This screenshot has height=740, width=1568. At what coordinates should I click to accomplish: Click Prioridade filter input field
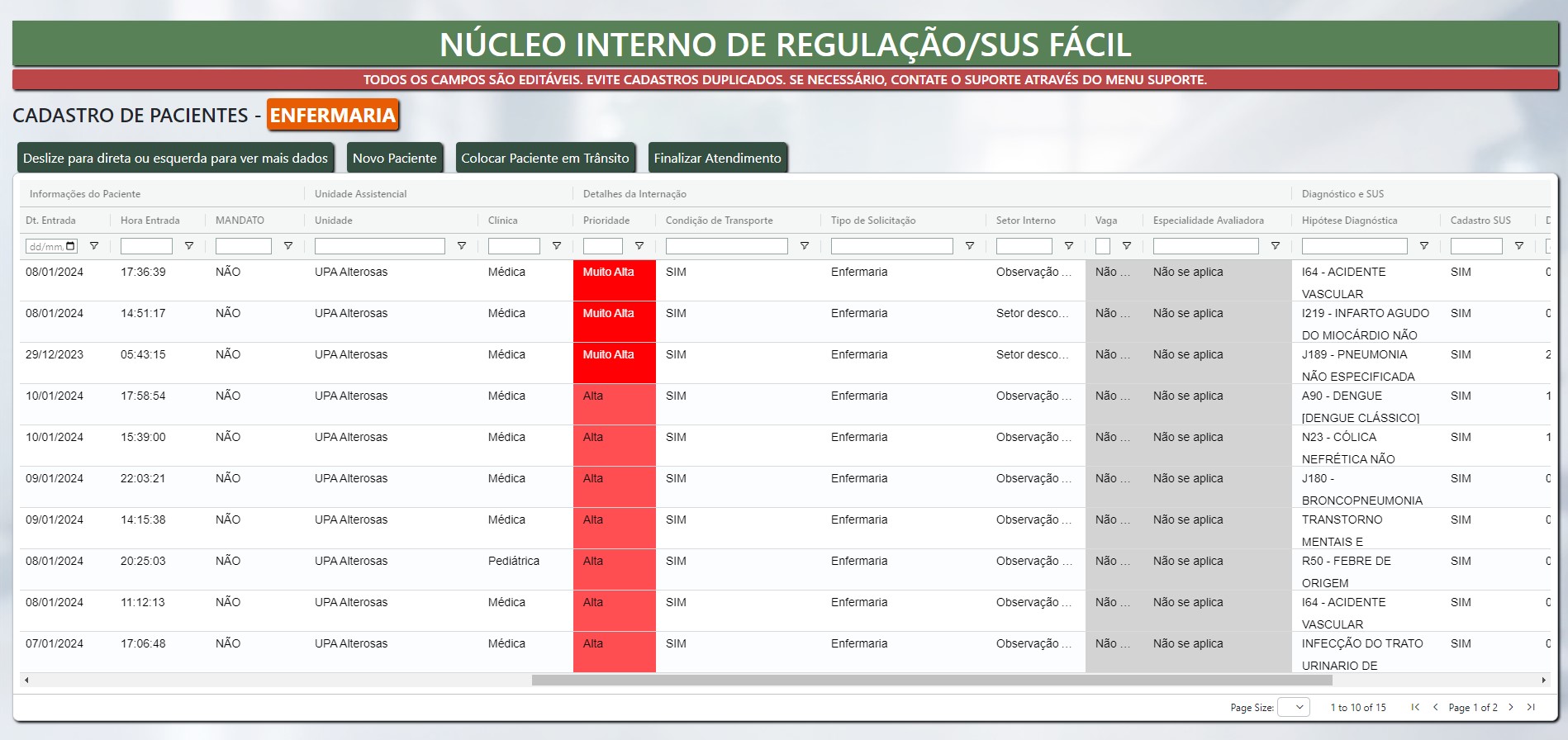(x=603, y=246)
